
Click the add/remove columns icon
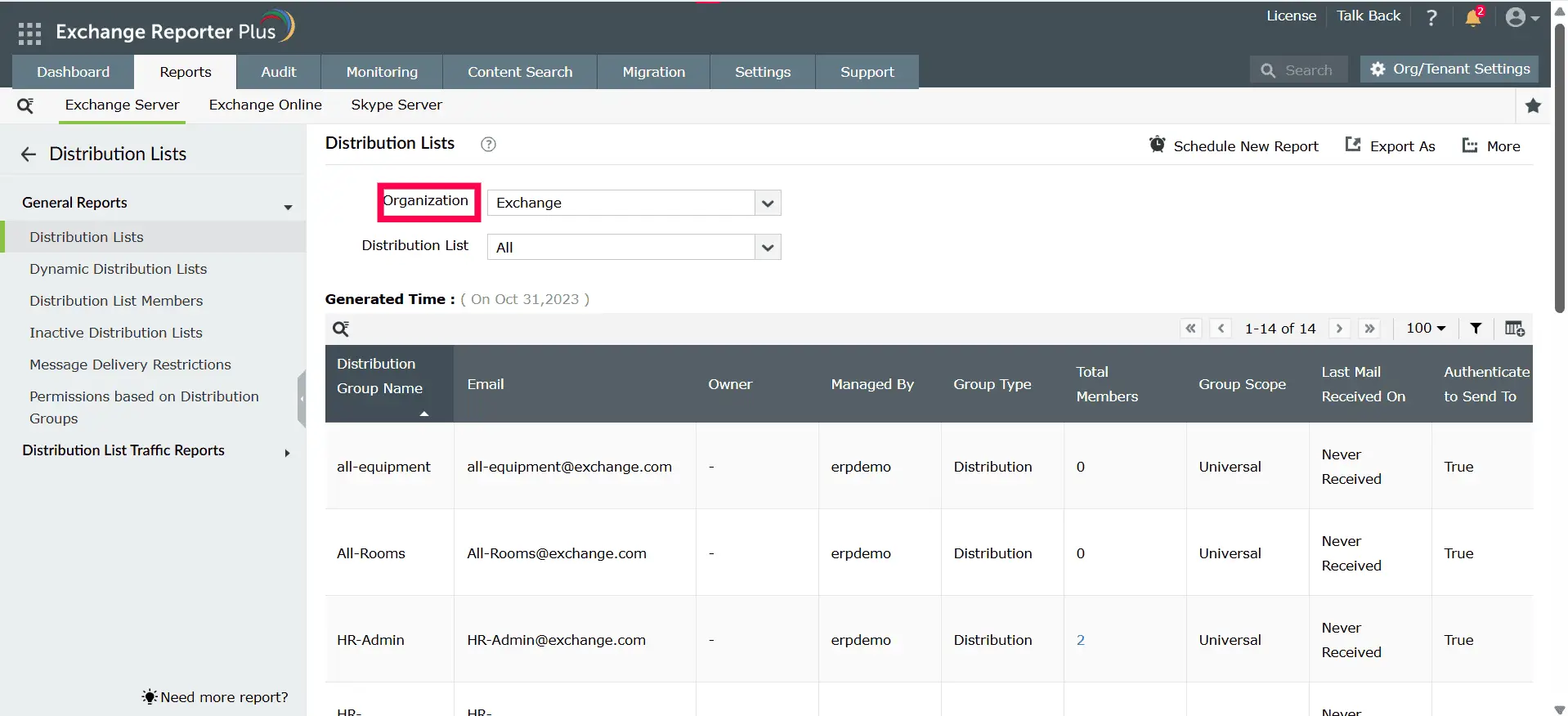[1515, 329]
